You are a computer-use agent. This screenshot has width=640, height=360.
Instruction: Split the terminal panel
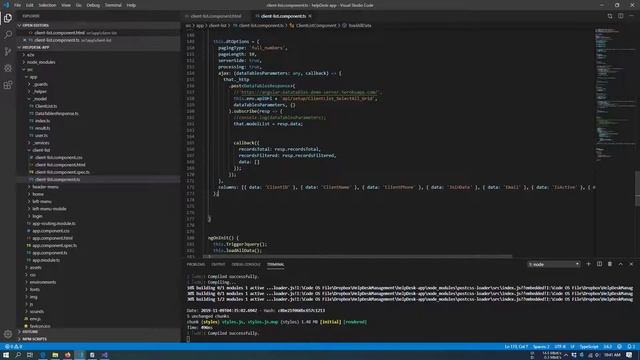(x=599, y=264)
